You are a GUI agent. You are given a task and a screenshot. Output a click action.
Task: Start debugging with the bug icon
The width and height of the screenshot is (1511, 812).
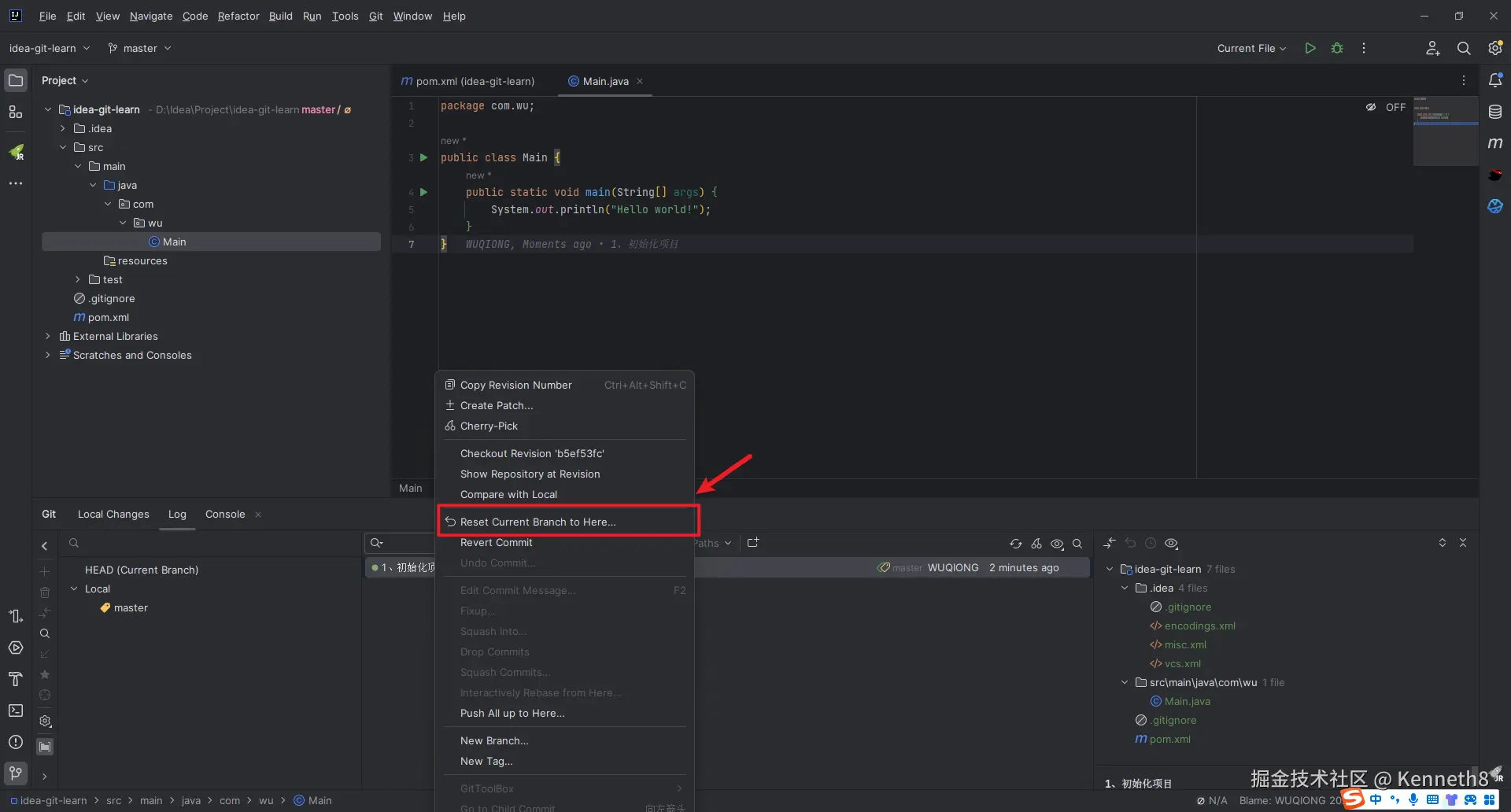pyautogui.click(x=1337, y=48)
